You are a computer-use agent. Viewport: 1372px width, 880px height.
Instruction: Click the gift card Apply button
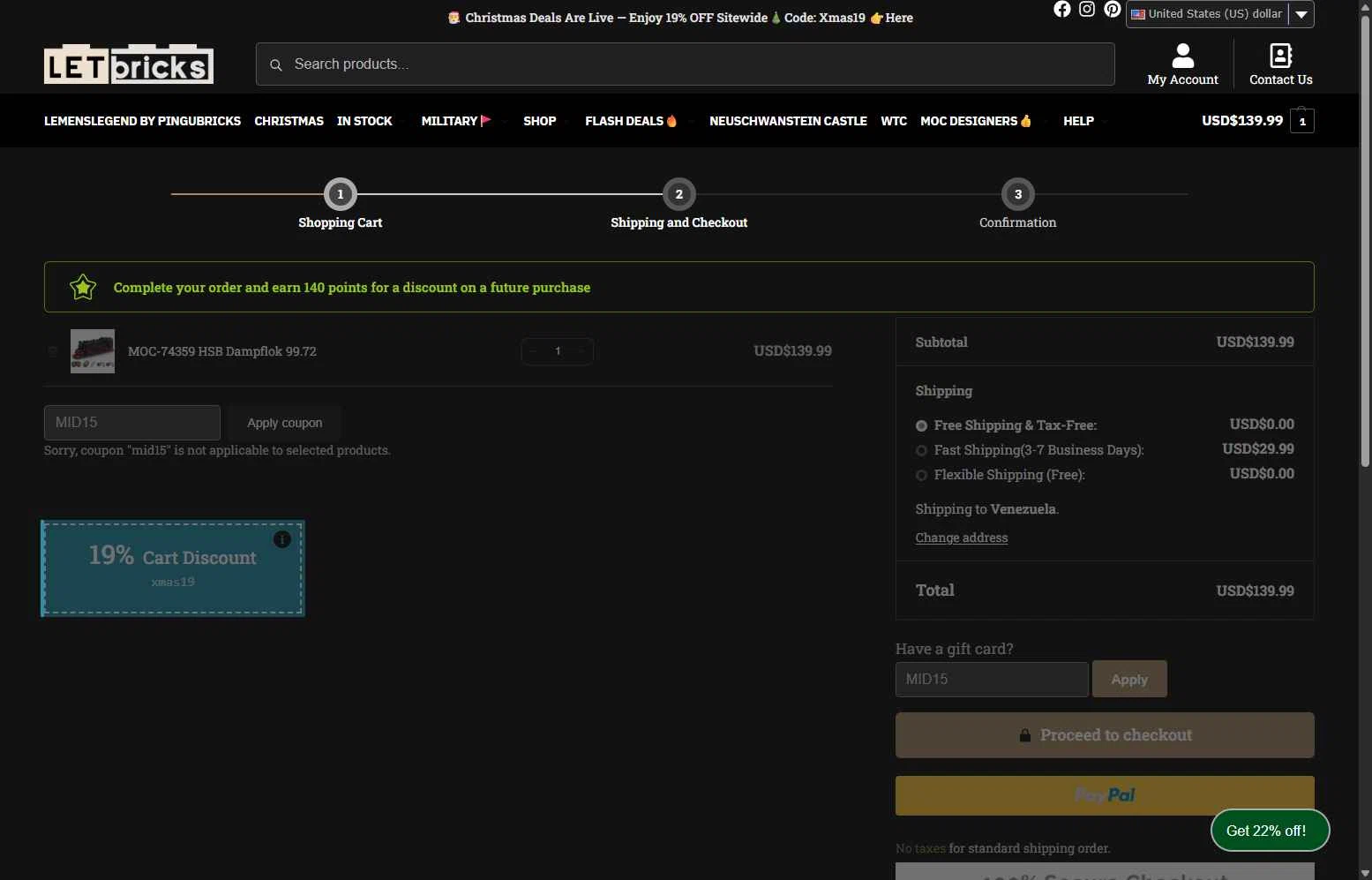pyautogui.click(x=1129, y=679)
